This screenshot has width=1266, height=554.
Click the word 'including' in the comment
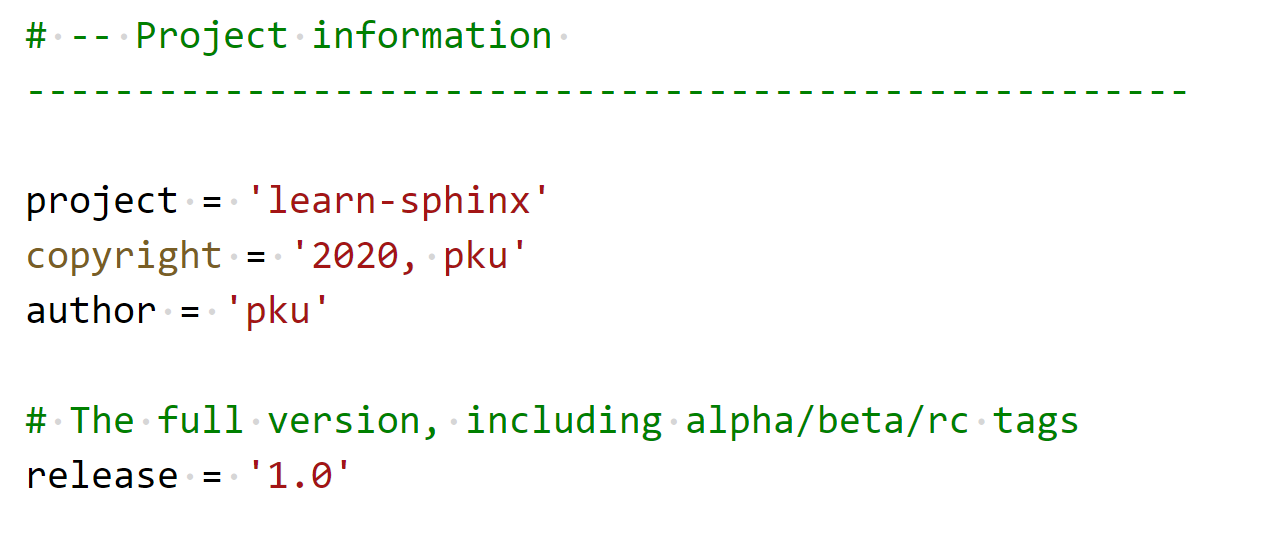563,421
